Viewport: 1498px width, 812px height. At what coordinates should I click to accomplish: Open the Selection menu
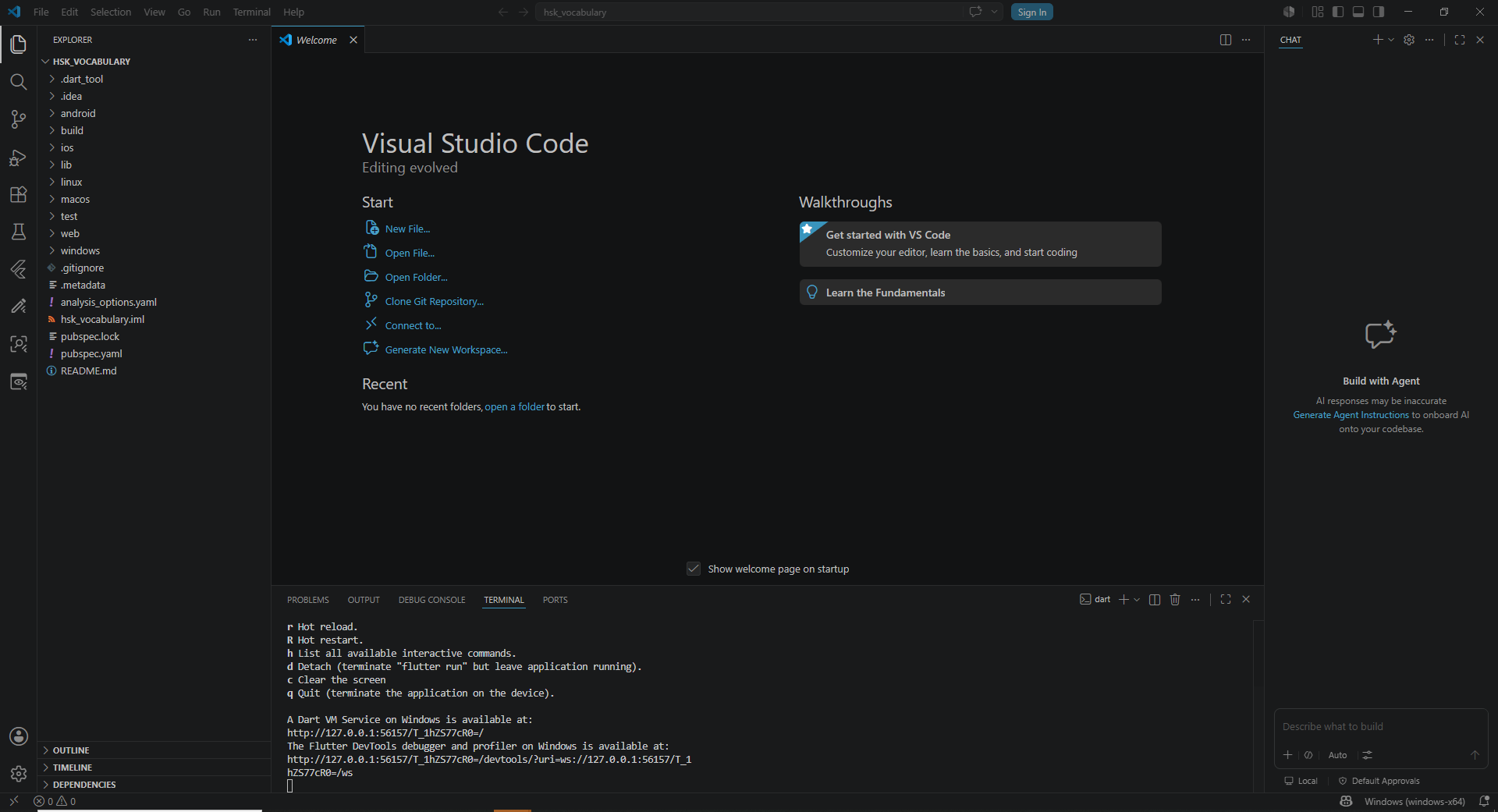click(111, 12)
